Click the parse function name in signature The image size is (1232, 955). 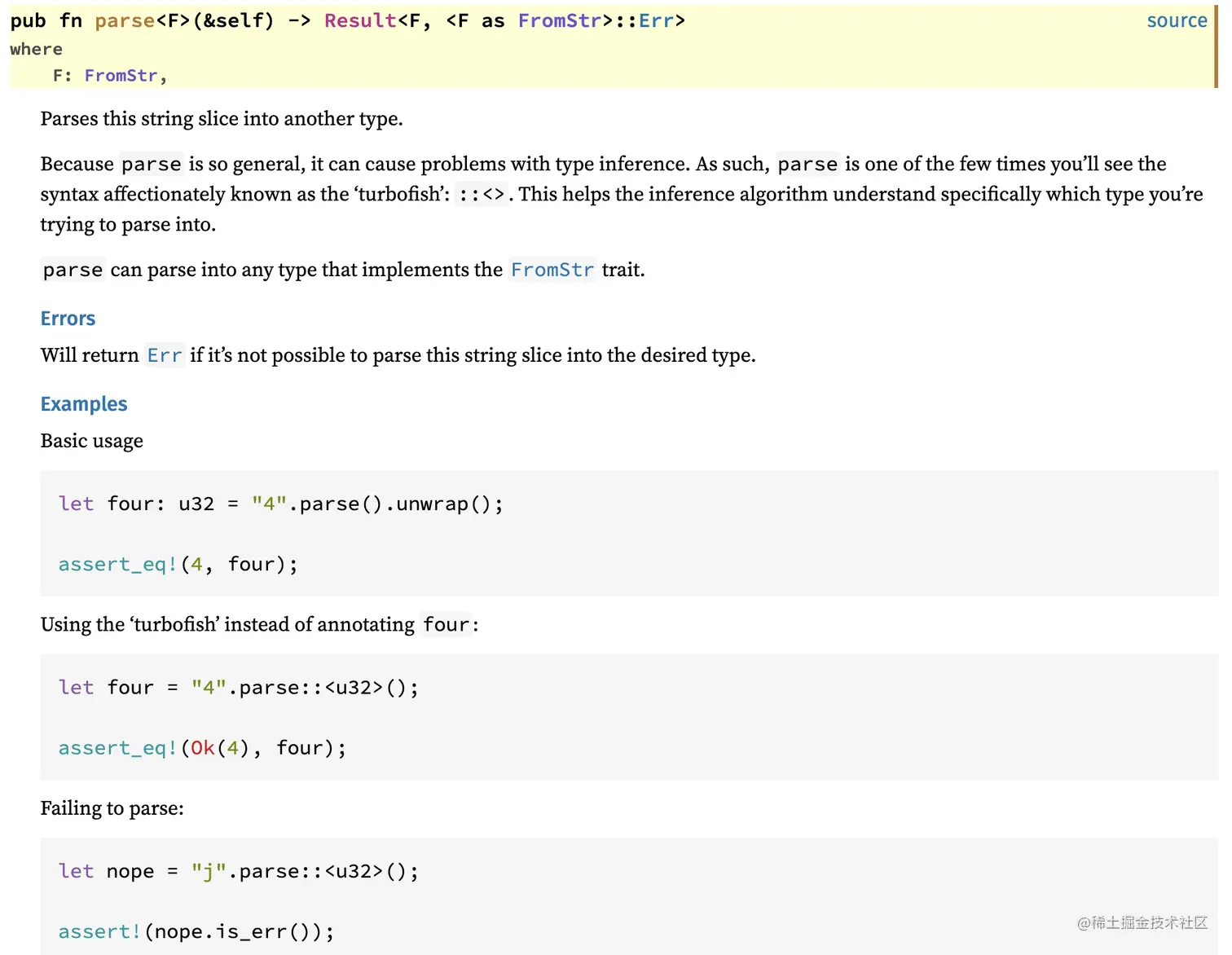click(125, 20)
